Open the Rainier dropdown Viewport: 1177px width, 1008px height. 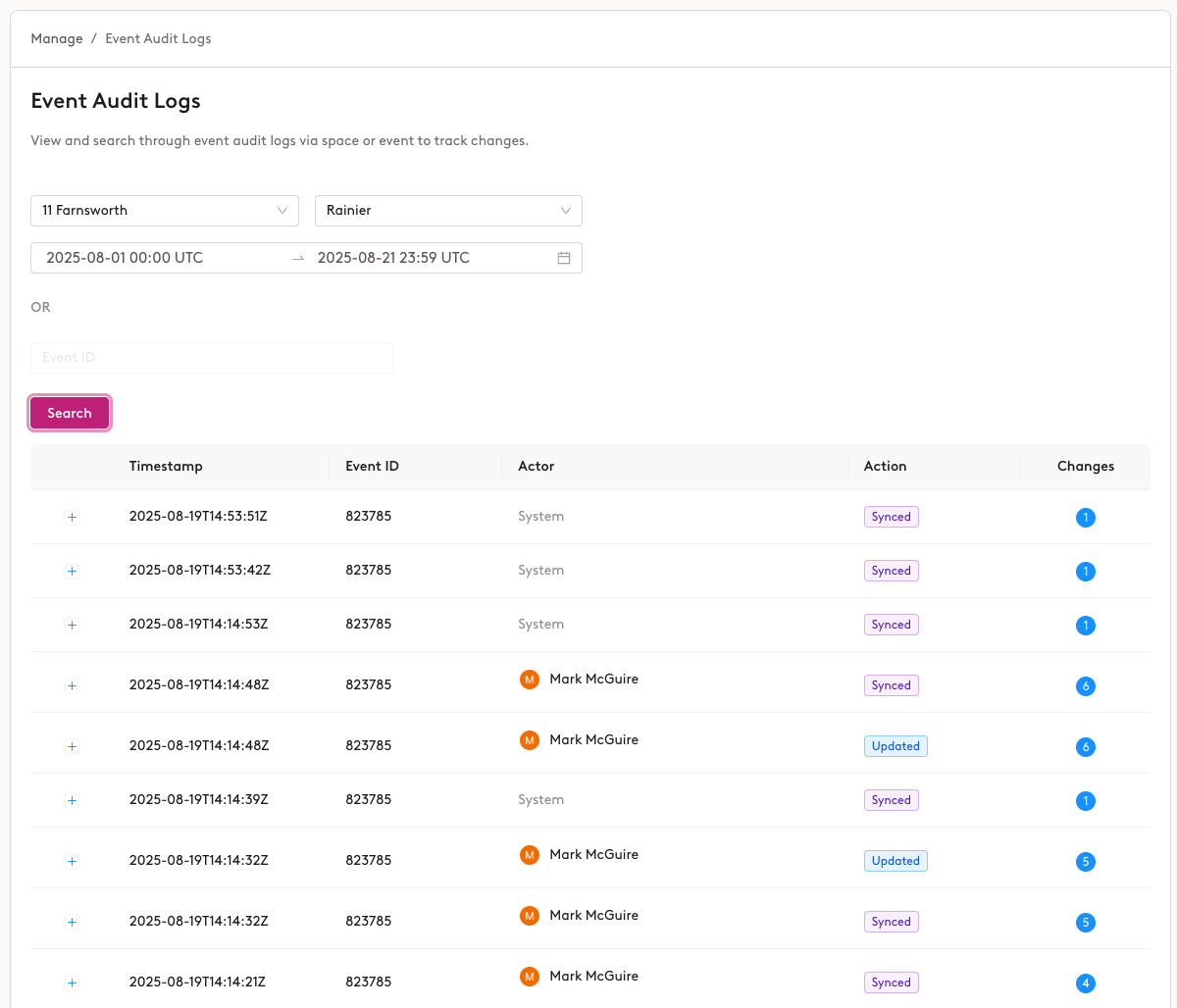click(x=448, y=211)
